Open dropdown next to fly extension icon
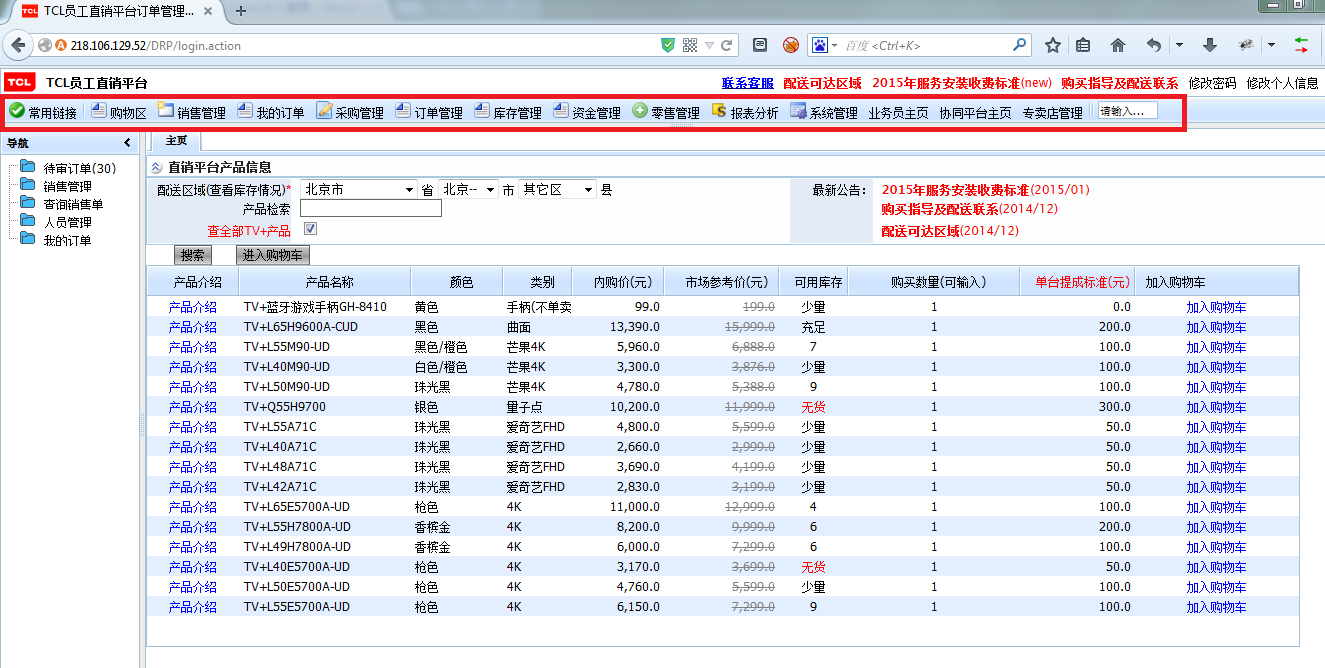Image resolution: width=1325 pixels, height=668 pixels. 1271,45
